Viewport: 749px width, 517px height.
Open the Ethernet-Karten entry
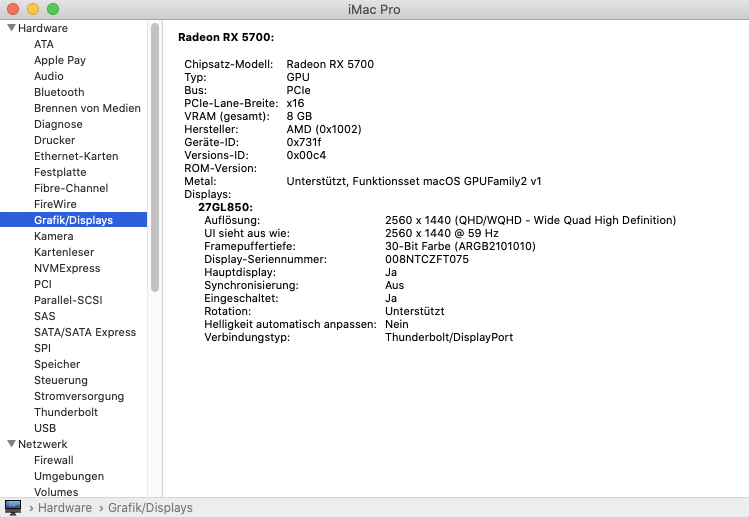coord(76,156)
